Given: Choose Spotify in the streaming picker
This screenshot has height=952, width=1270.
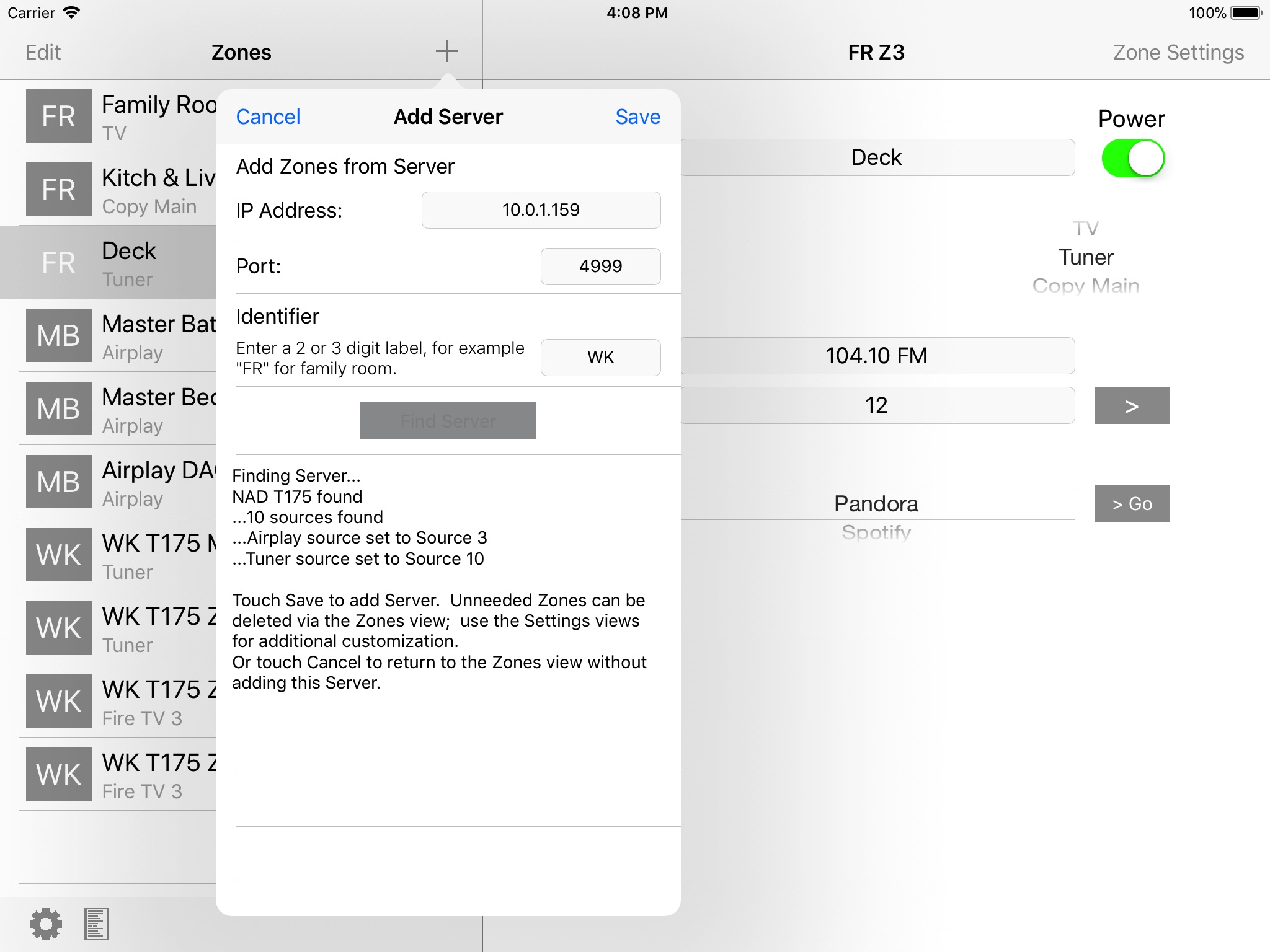Looking at the screenshot, I should pos(876,532).
